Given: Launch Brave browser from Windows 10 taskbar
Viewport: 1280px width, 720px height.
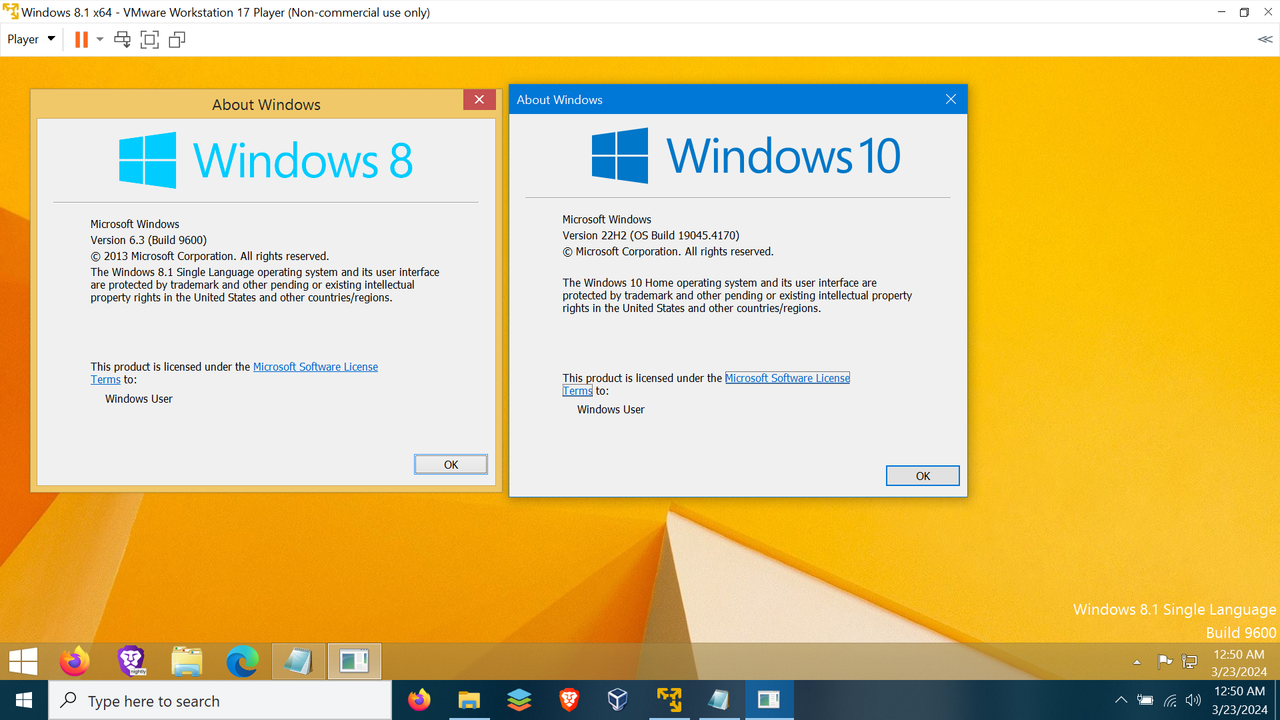Looking at the screenshot, I should (569, 700).
